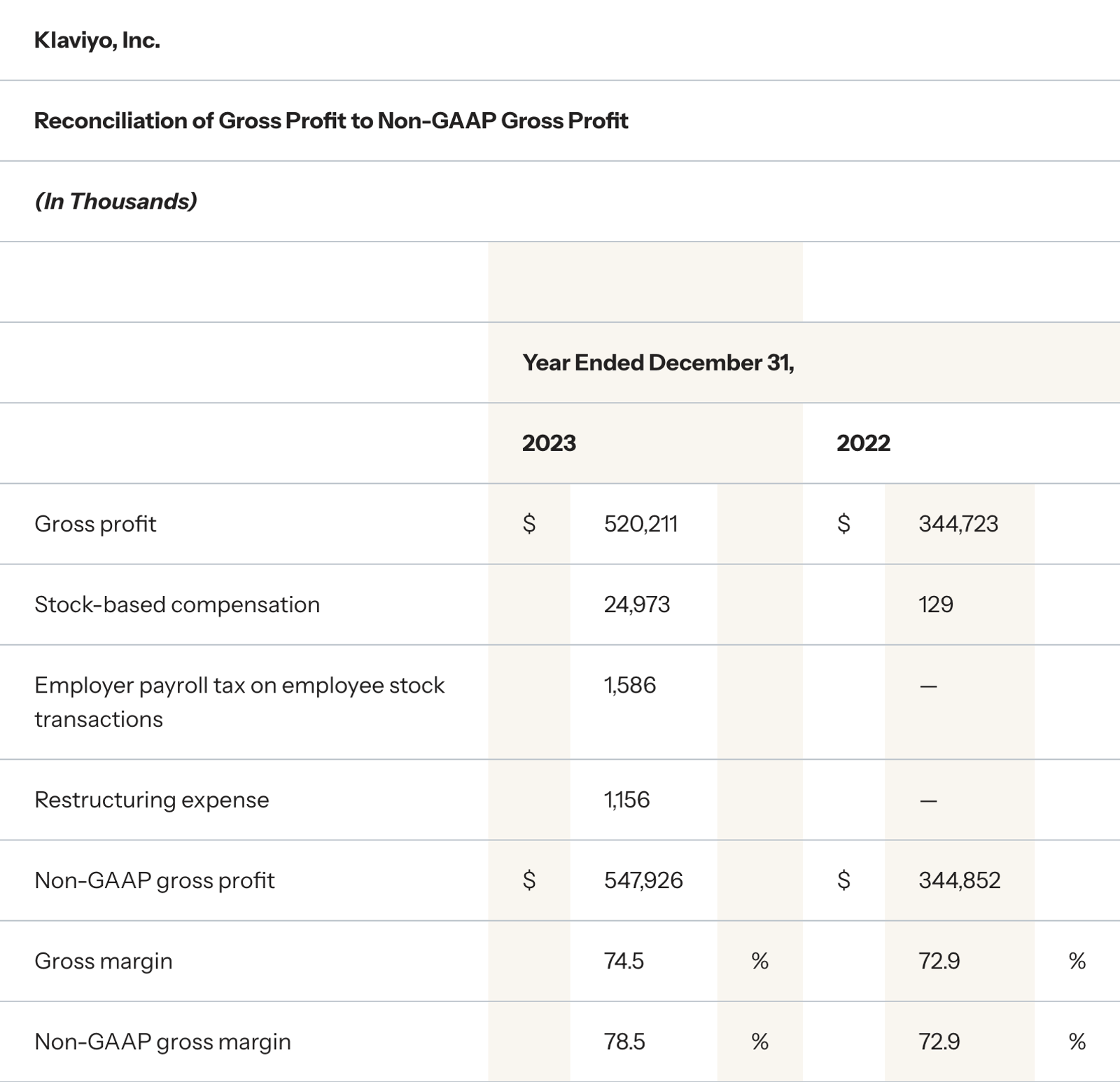This screenshot has width=1120, height=1082.
Task: Select 2022 value 72.9 in Non-GAAP gross margin row
Action: [939, 1041]
